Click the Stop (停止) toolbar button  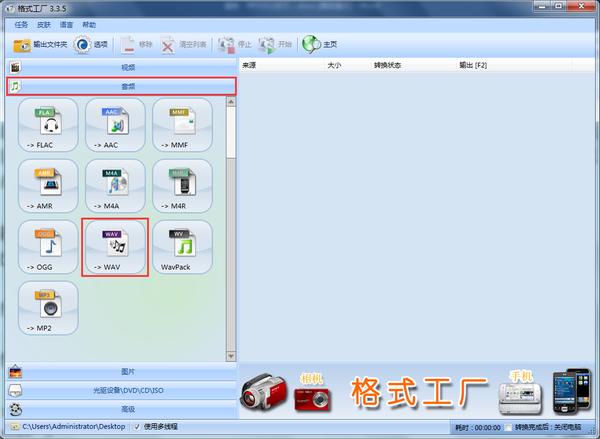tap(235, 45)
